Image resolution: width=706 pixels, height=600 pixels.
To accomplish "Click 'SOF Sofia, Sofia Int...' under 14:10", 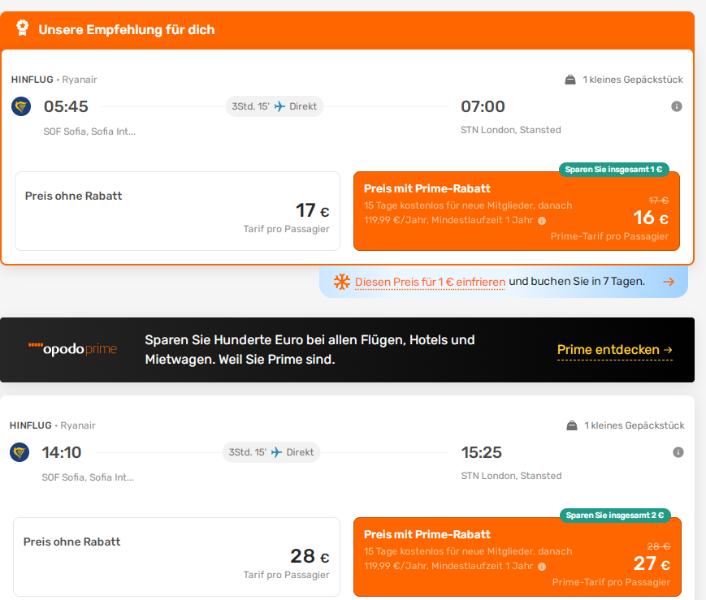I will coord(88,477).
